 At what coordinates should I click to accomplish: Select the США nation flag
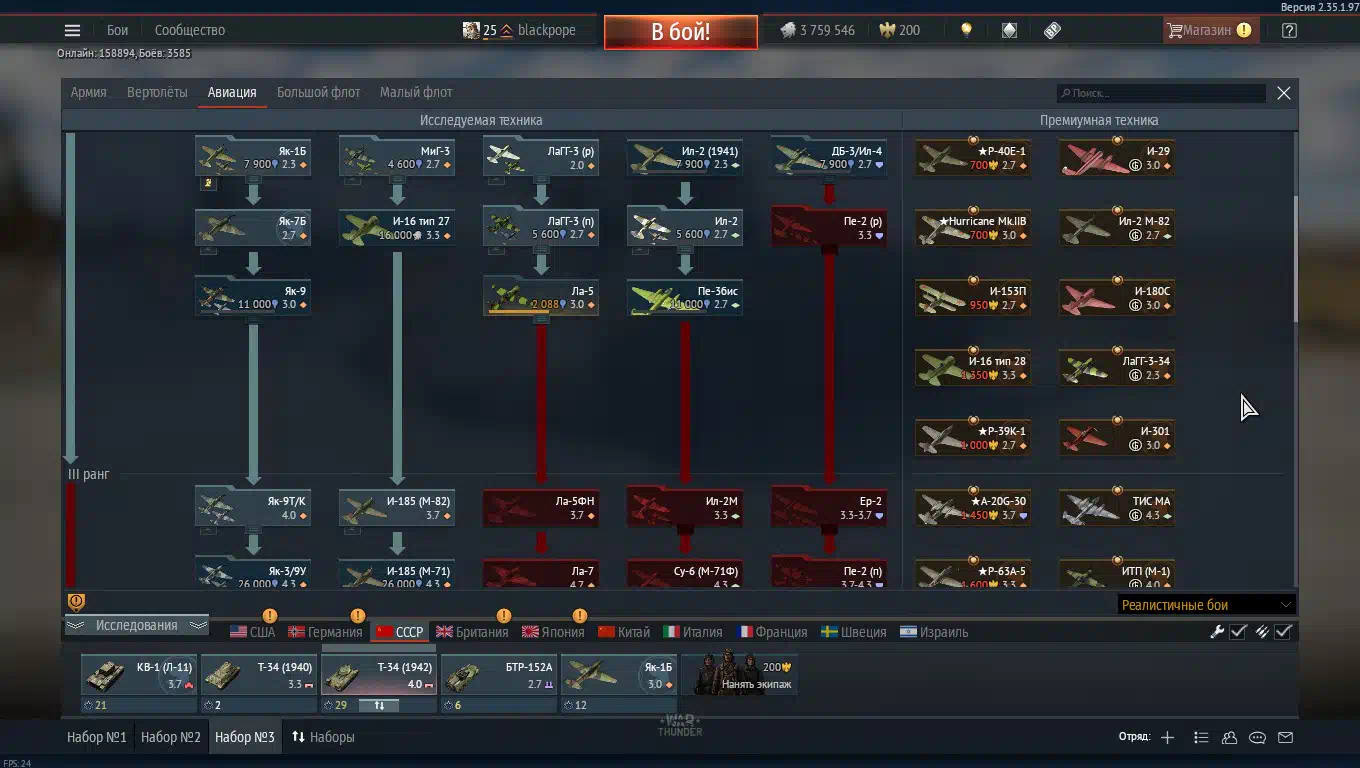pyautogui.click(x=252, y=632)
